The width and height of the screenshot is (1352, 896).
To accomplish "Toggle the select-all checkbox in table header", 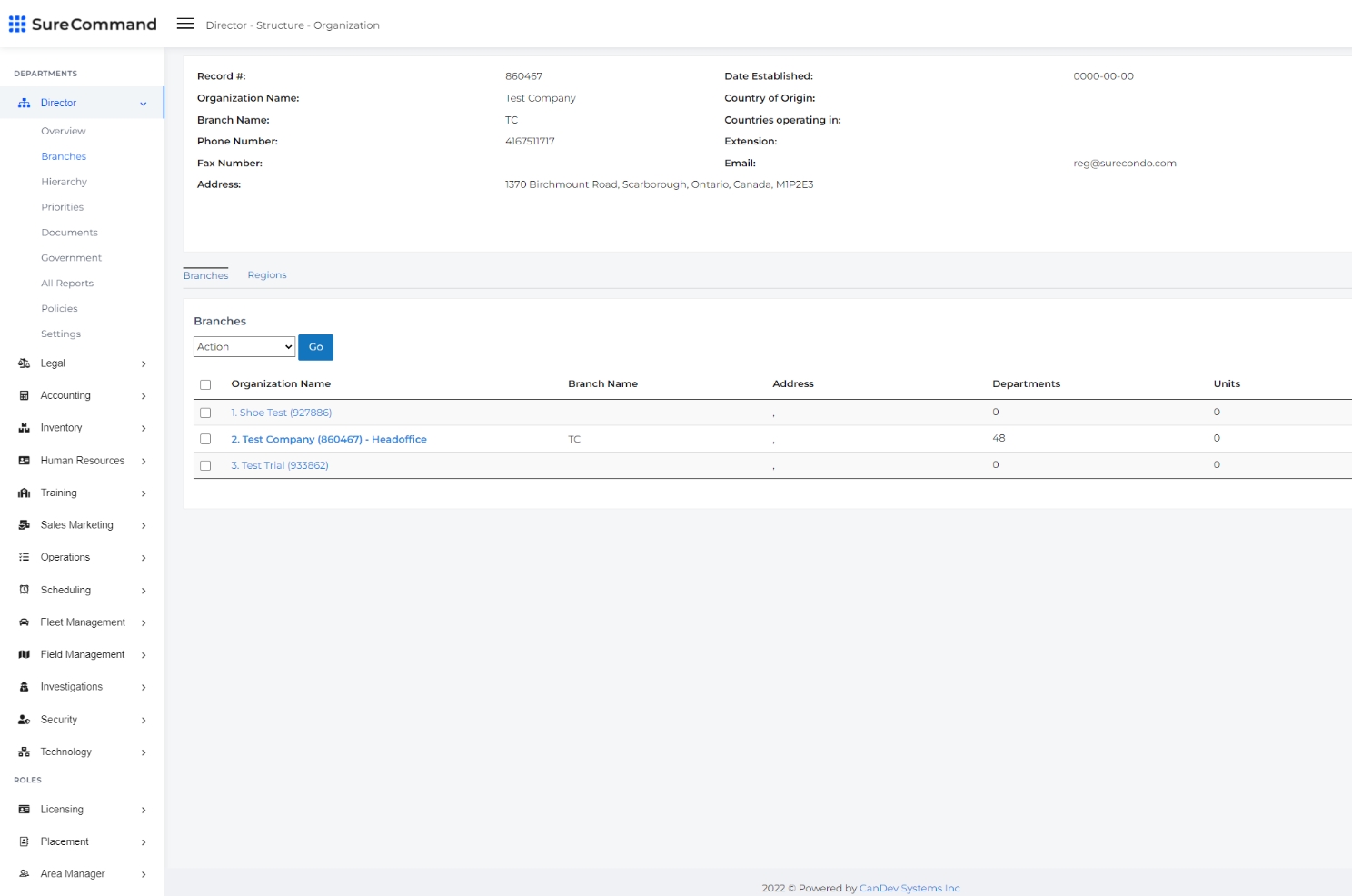I will click(x=205, y=384).
